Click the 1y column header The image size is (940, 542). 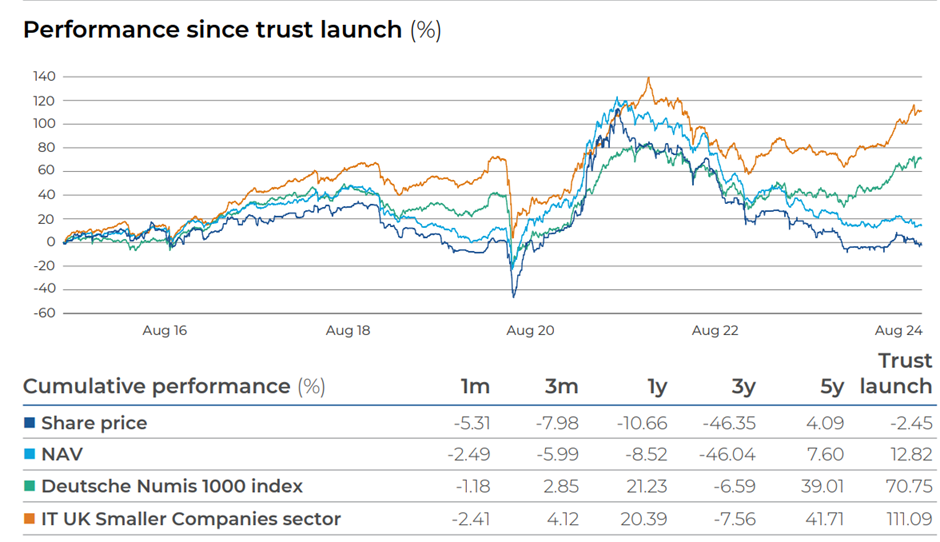coord(657,388)
